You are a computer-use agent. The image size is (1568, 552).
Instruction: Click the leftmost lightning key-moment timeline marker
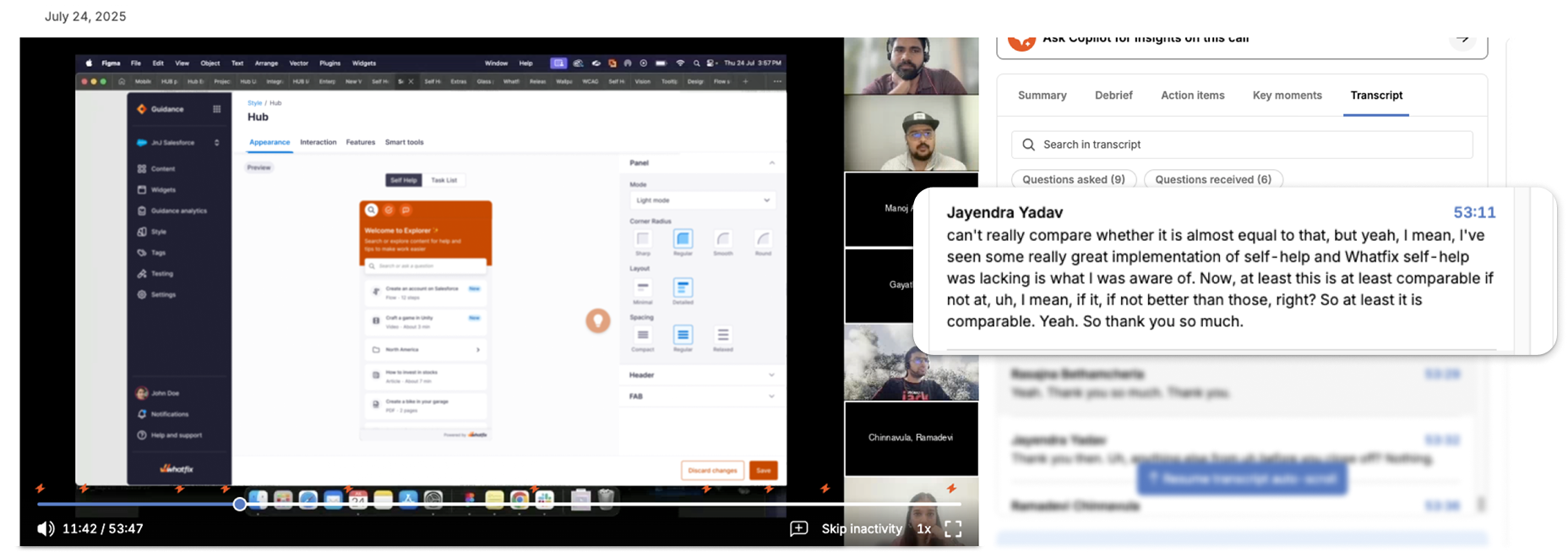tap(40, 489)
